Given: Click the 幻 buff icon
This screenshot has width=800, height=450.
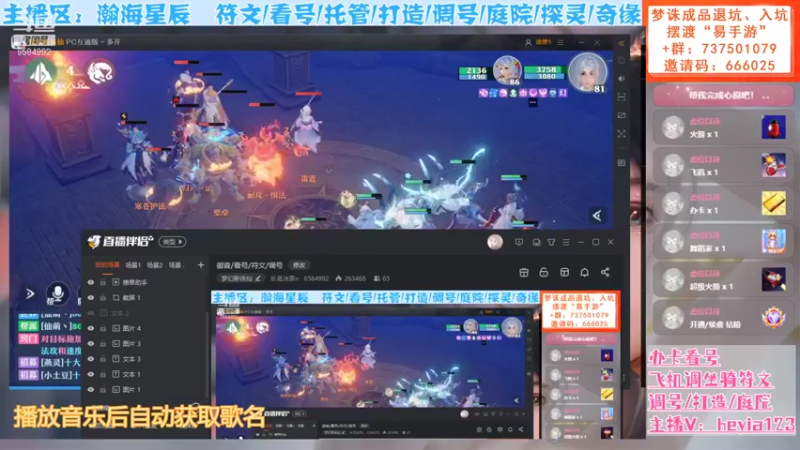Looking at the screenshot, I should click(563, 93).
